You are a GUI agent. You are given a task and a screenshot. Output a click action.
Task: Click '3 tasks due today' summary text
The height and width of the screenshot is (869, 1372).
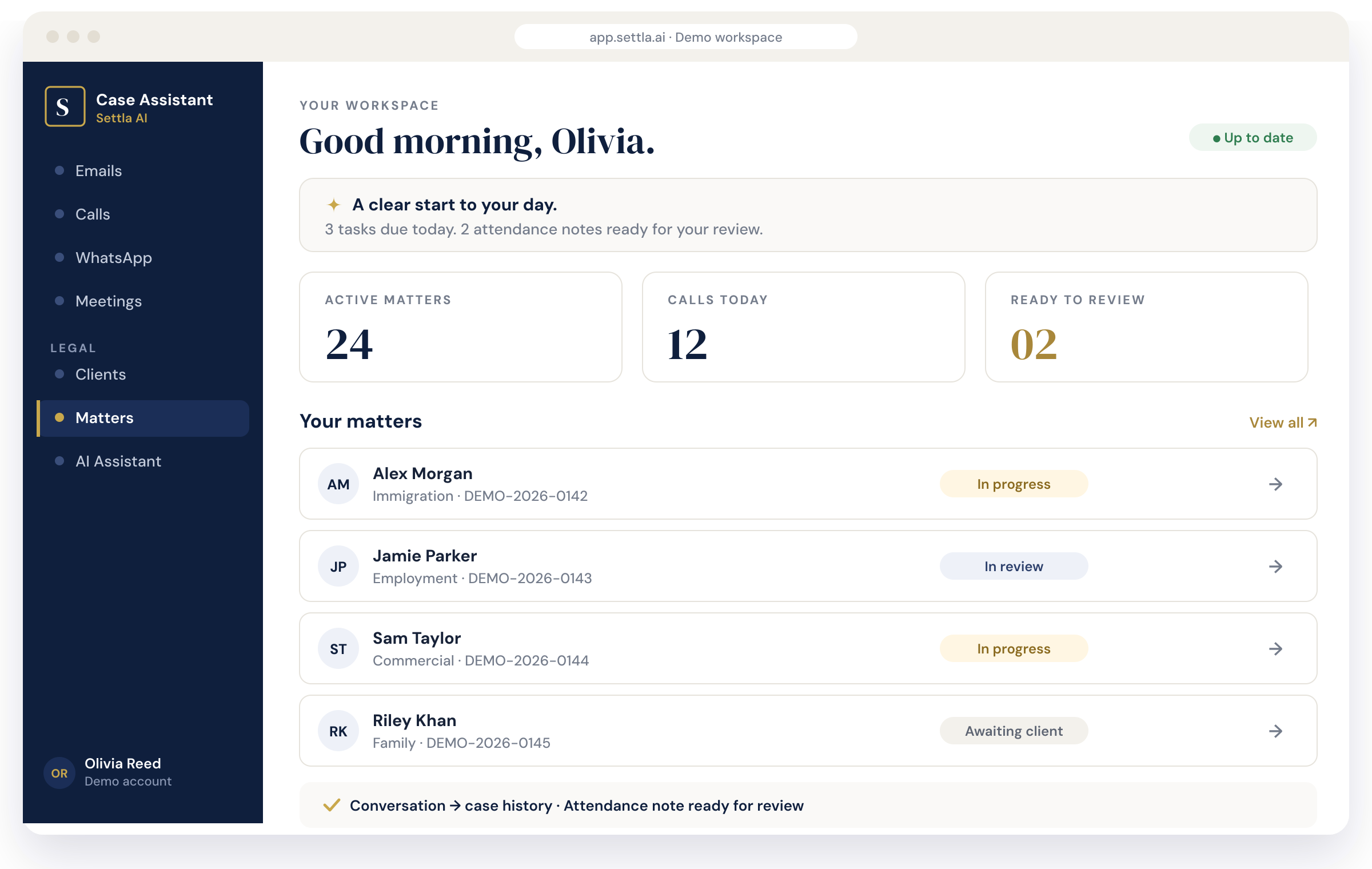point(390,229)
